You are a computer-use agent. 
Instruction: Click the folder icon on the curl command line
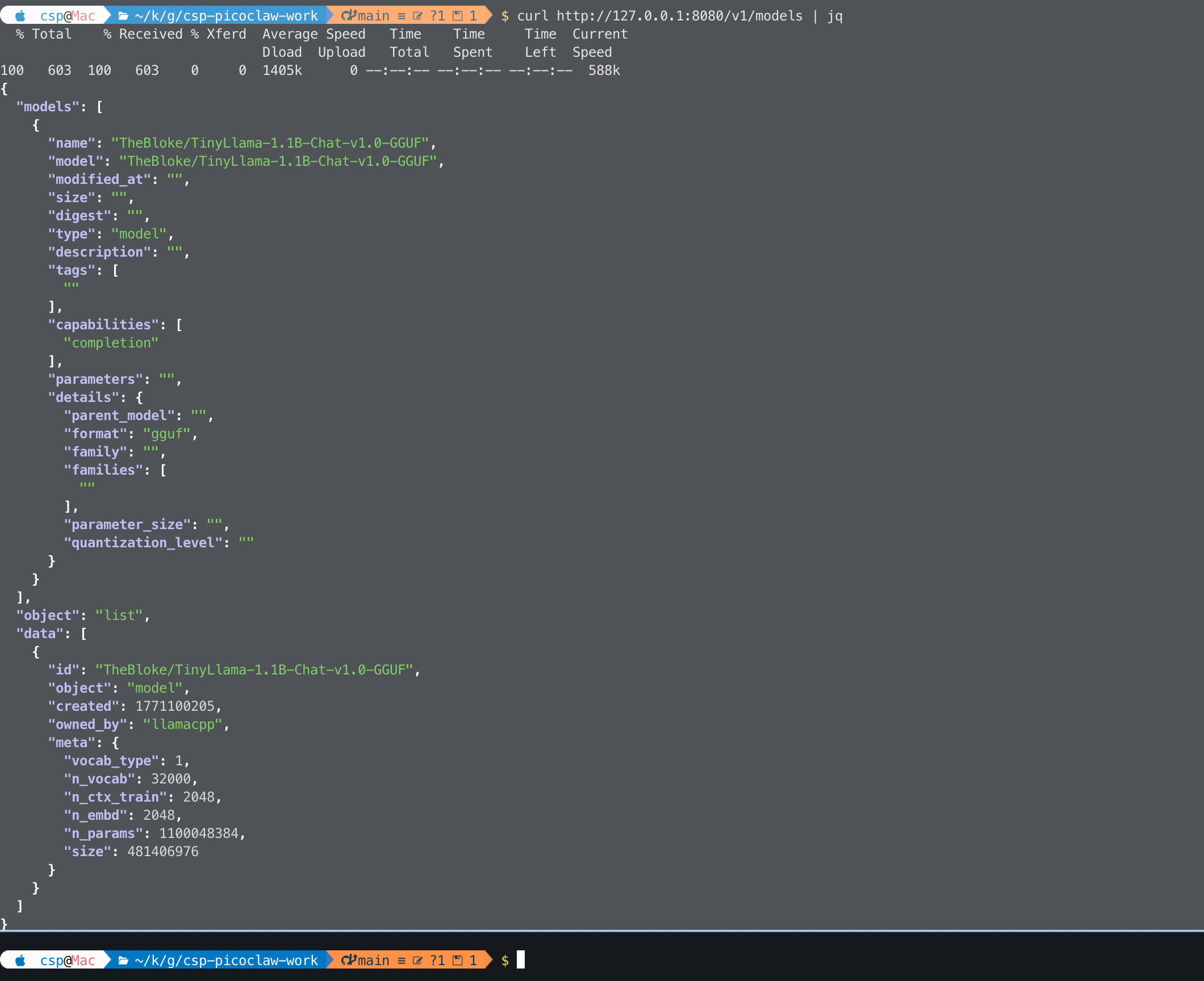click(123, 15)
